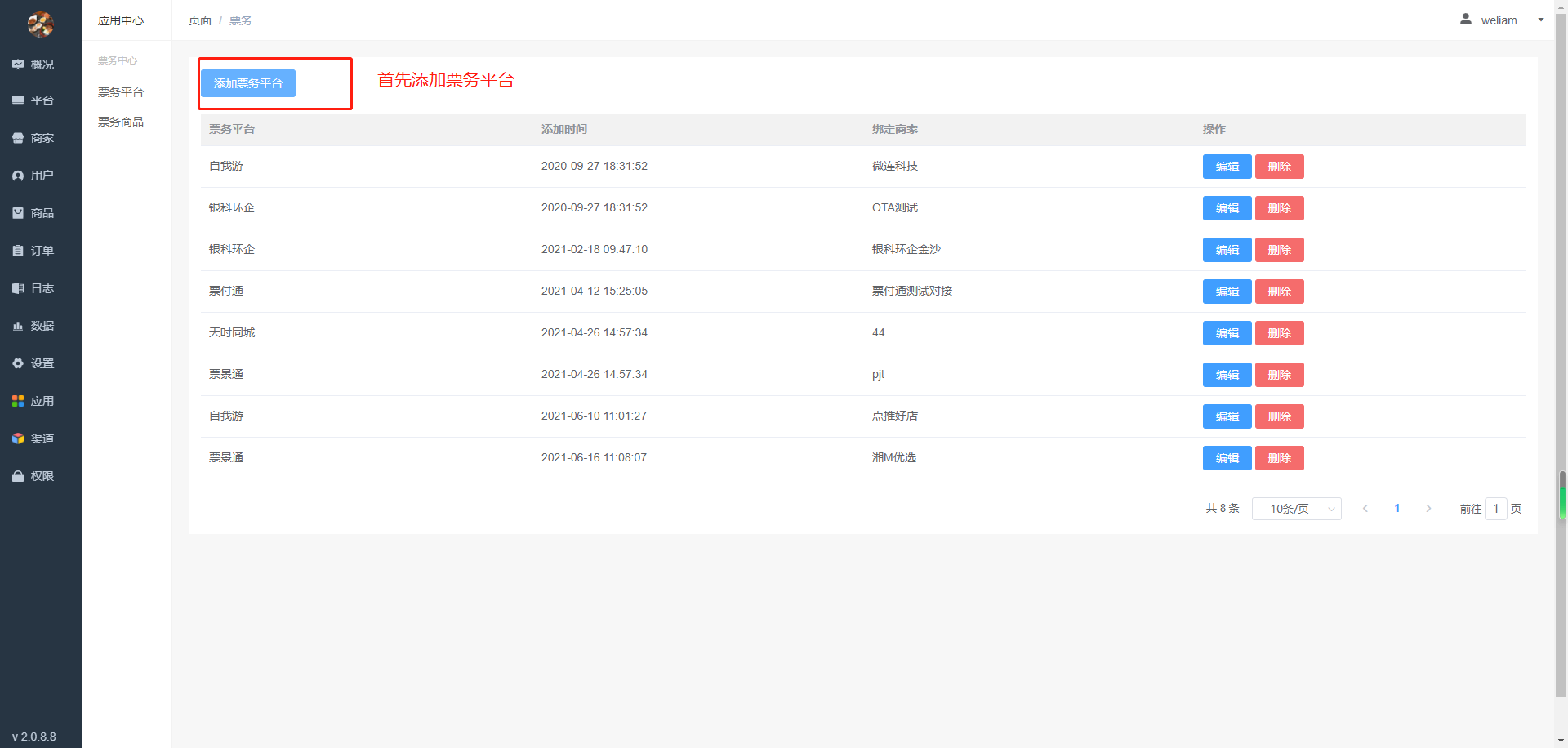
Task: Click the 页面 breadcrumb link
Action: (x=200, y=20)
